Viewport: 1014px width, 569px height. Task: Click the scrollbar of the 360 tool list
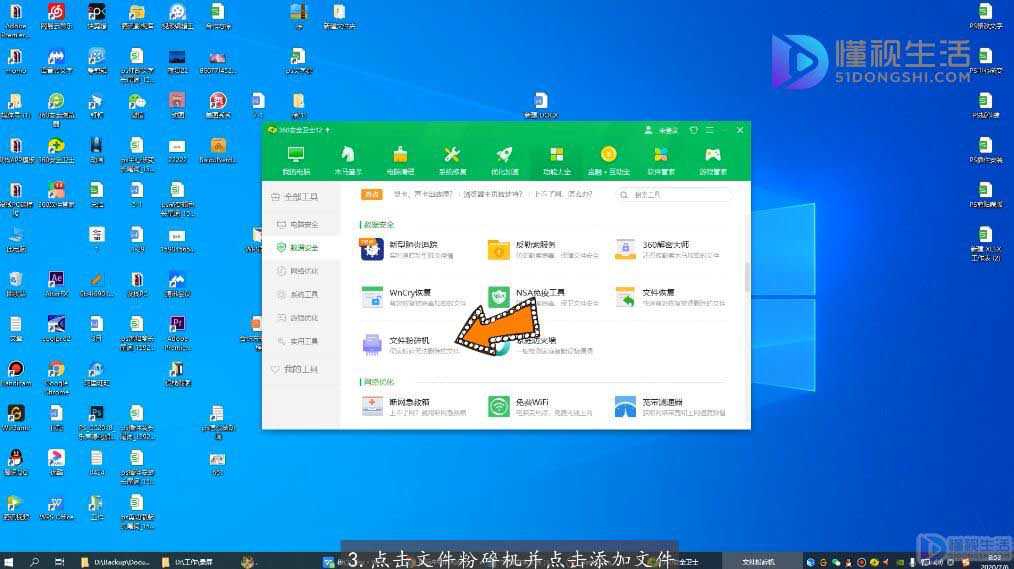click(x=747, y=277)
